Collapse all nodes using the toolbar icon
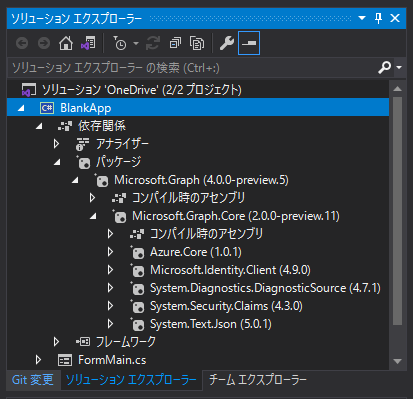Viewport: 413px width, 399px height. 175,43
